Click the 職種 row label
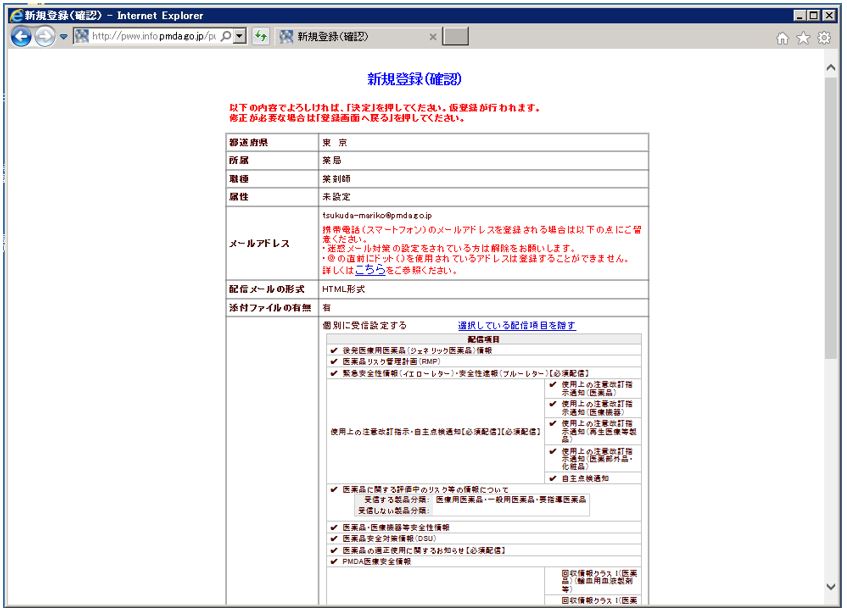The width and height of the screenshot is (847, 613). 239,179
